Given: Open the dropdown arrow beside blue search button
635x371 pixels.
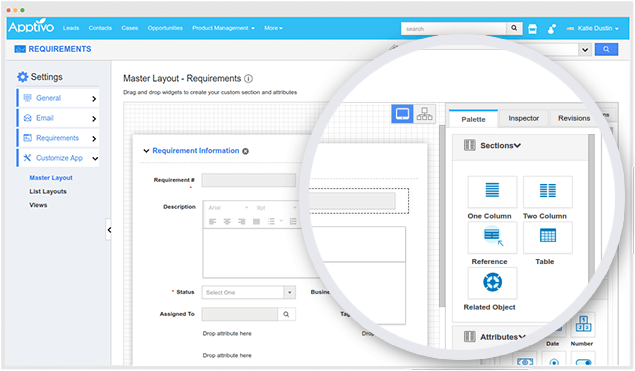Looking at the screenshot, I should pyautogui.click(x=585, y=49).
